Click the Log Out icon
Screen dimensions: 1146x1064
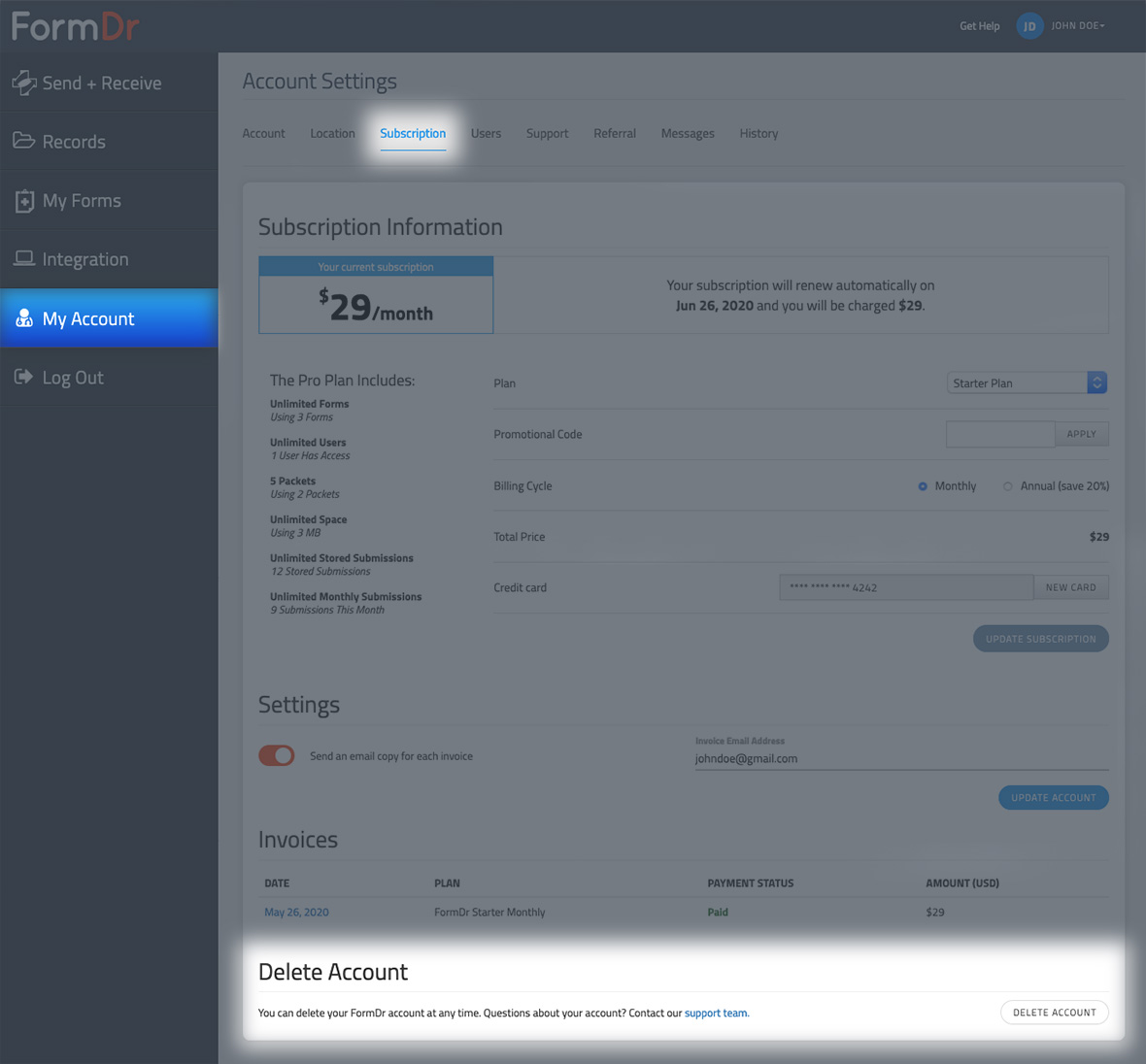22,377
